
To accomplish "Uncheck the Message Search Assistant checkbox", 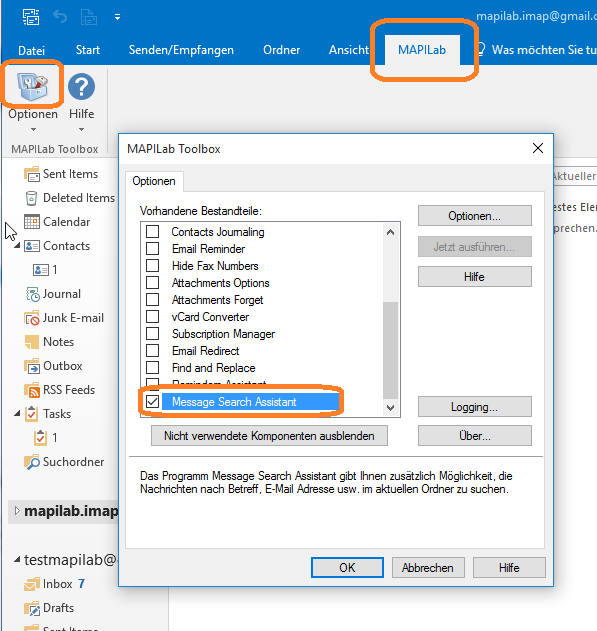I will [152, 402].
